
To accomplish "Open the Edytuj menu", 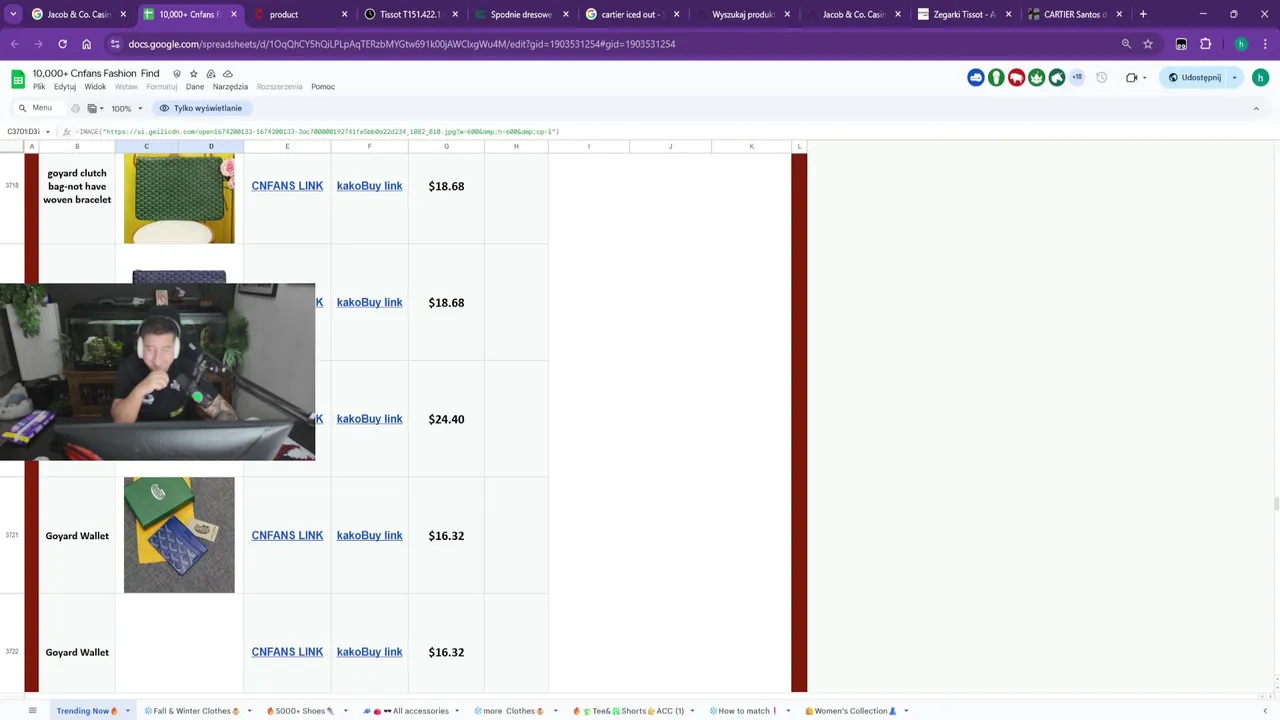I will point(65,87).
